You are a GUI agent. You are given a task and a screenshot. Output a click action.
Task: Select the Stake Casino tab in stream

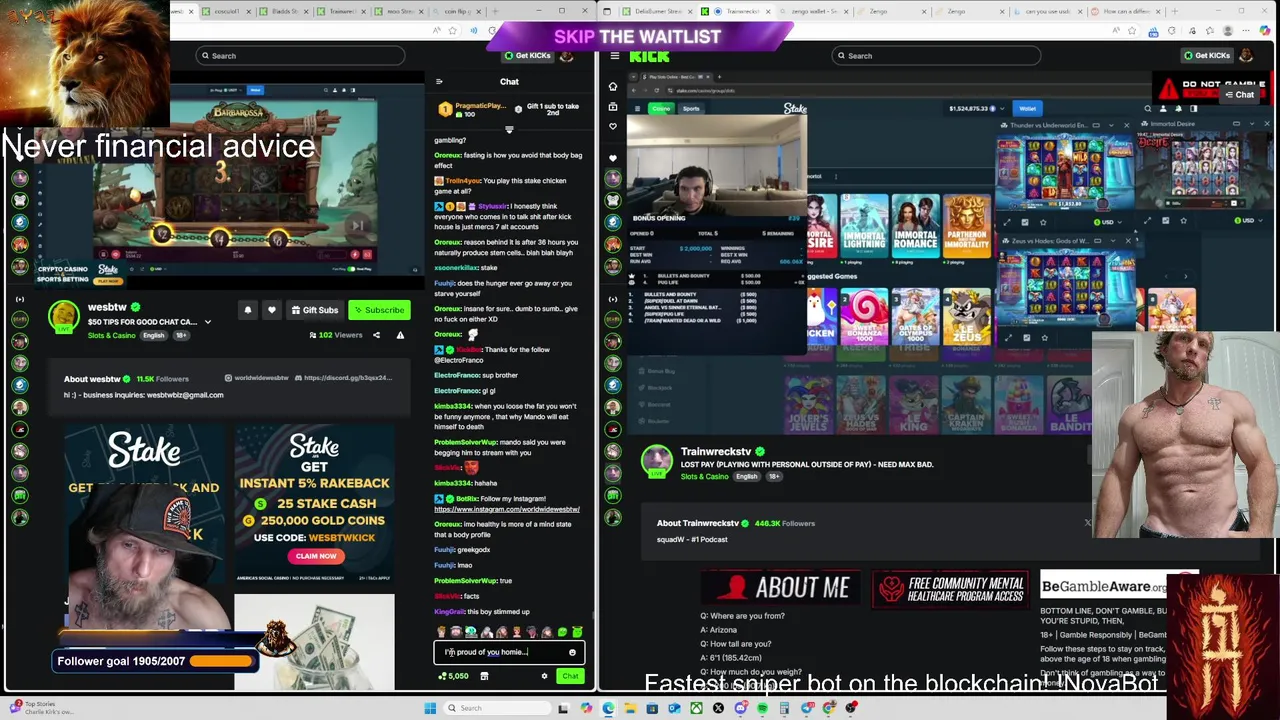tap(660, 108)
